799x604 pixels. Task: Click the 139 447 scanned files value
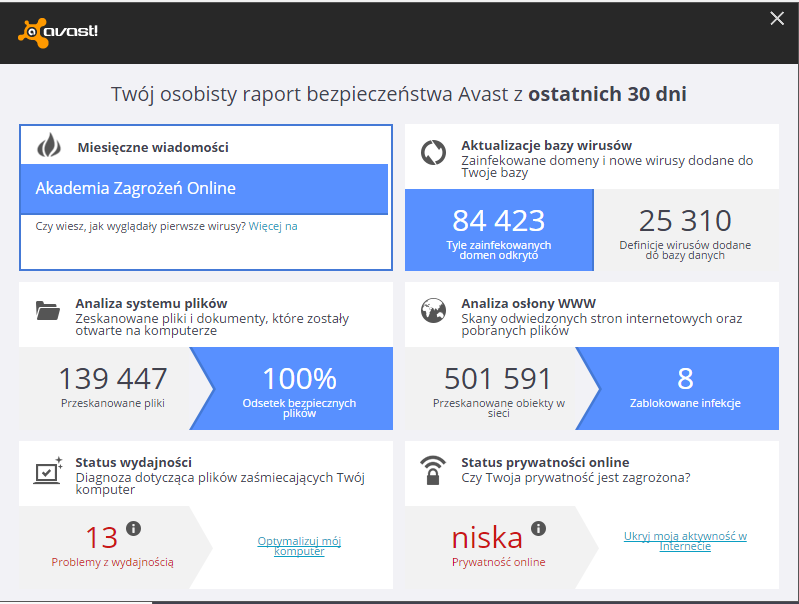click(113, 379)
